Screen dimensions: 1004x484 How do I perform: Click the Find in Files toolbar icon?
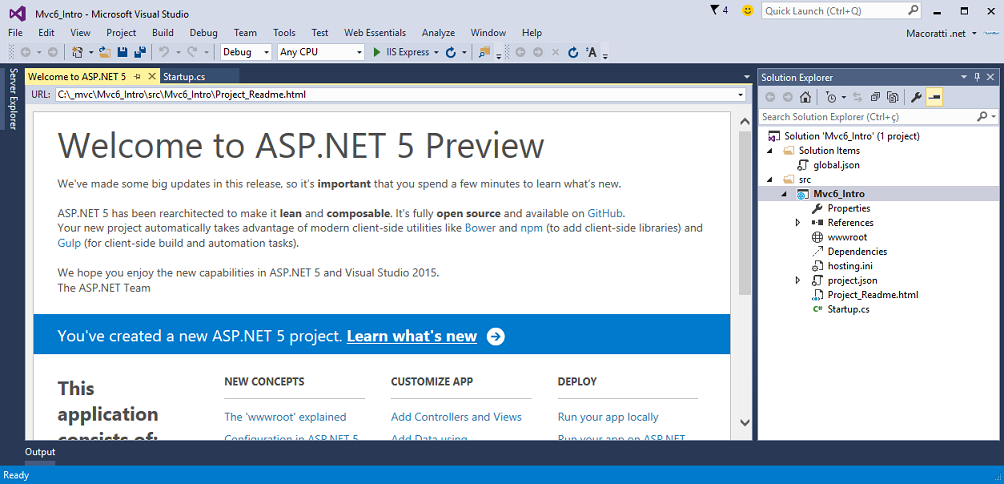tap(485, 52)
